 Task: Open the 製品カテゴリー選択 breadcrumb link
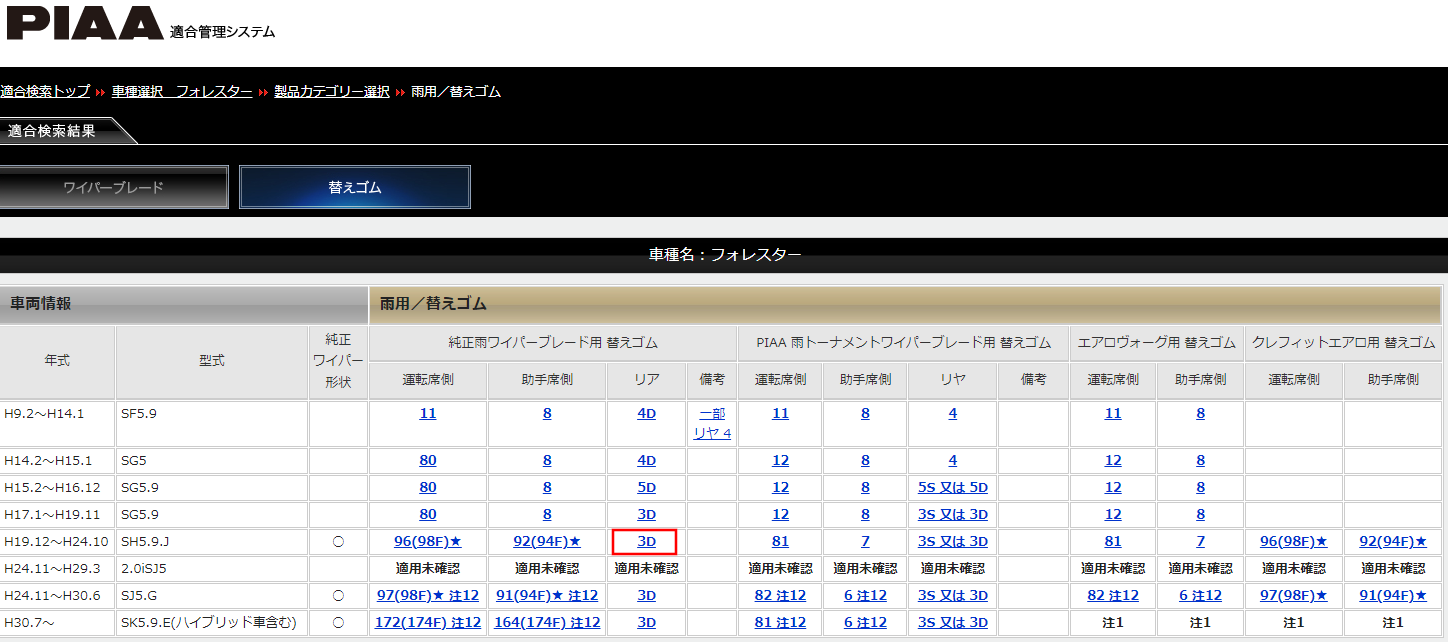[331, 92]
